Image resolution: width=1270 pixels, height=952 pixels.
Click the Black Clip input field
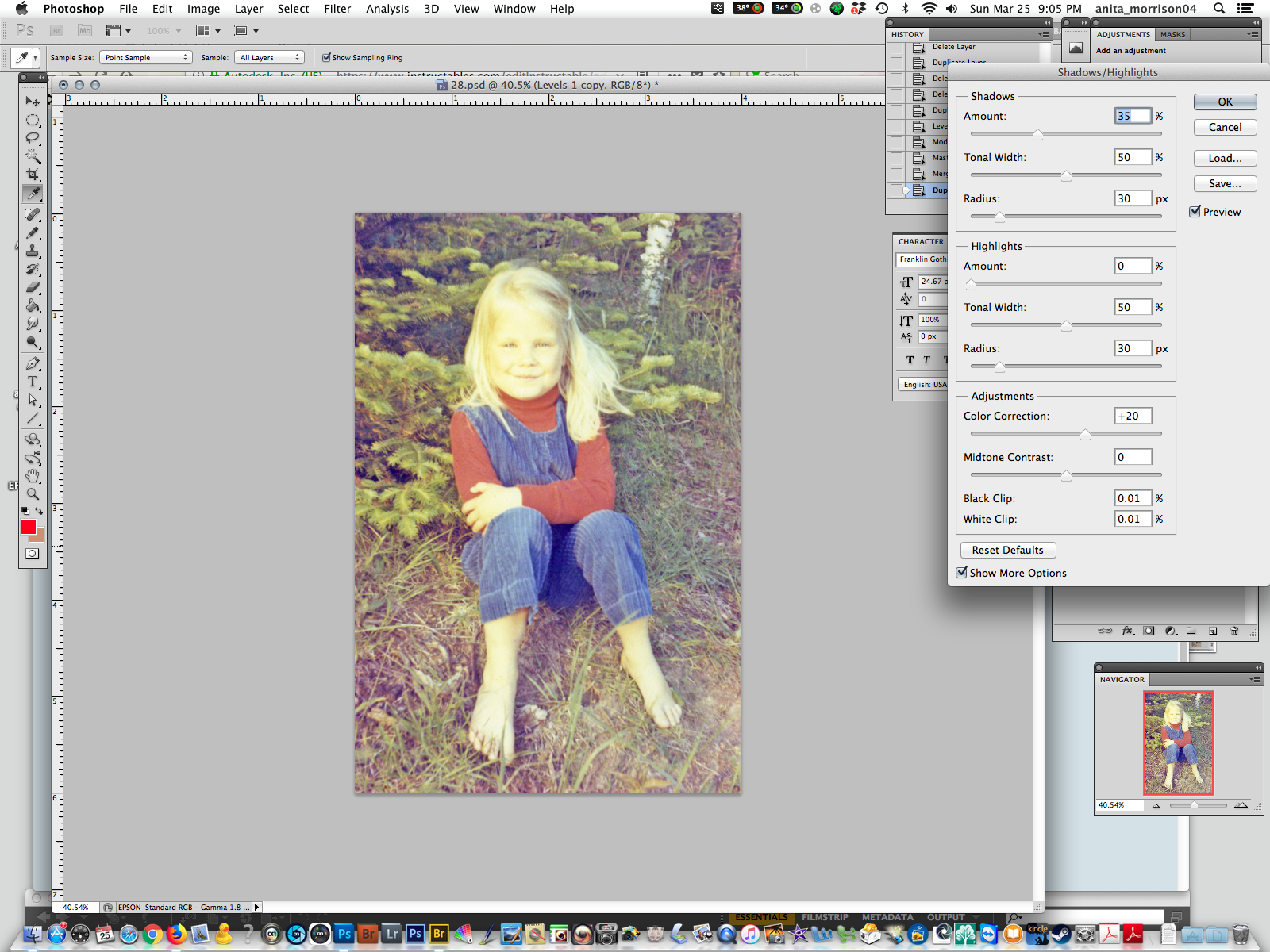(1133, 498)
